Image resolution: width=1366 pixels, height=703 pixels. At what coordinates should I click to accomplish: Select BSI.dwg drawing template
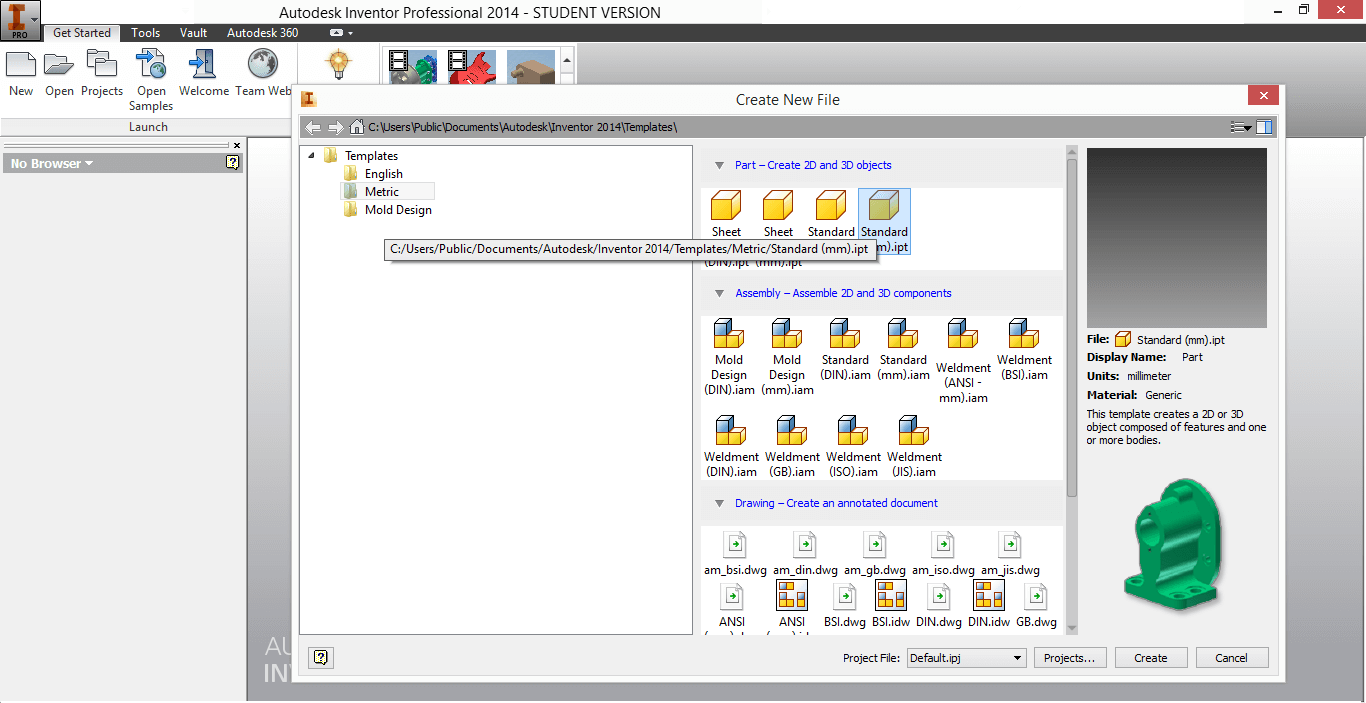click(x=845, y=605)
